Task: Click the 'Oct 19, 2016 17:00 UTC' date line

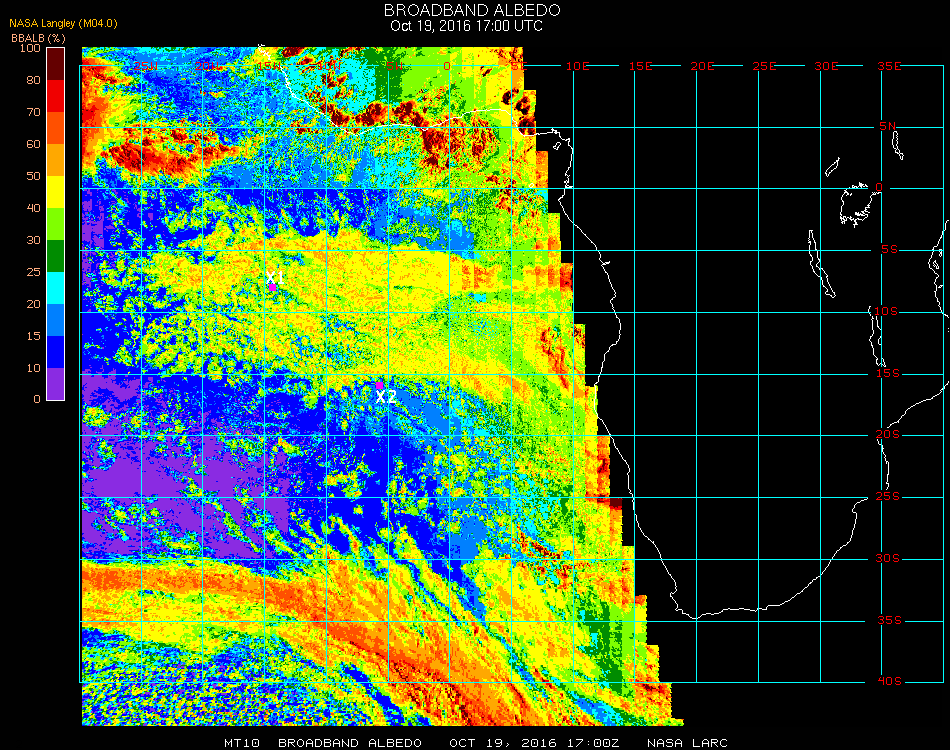Action: (x=467, y=26)
